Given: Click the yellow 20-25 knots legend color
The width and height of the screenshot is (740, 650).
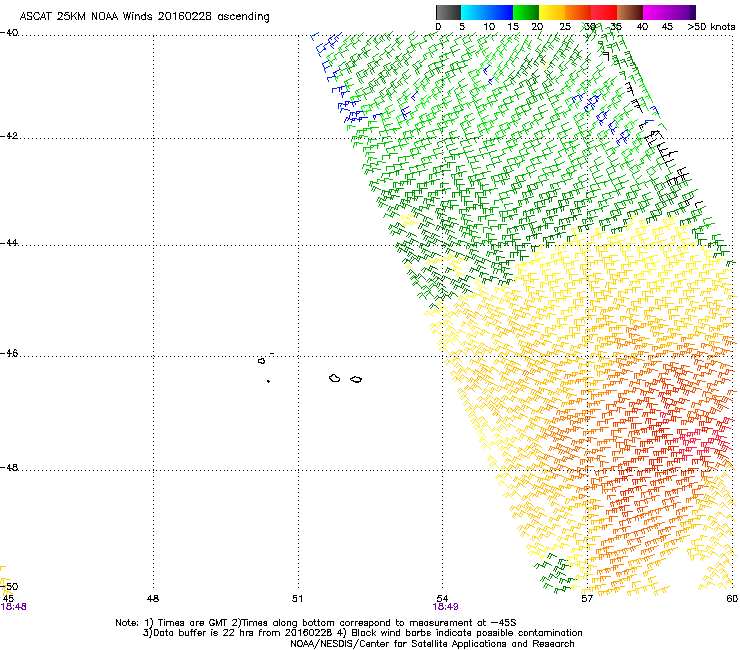Looking at the screenshot, I should (x=552, y=12).
